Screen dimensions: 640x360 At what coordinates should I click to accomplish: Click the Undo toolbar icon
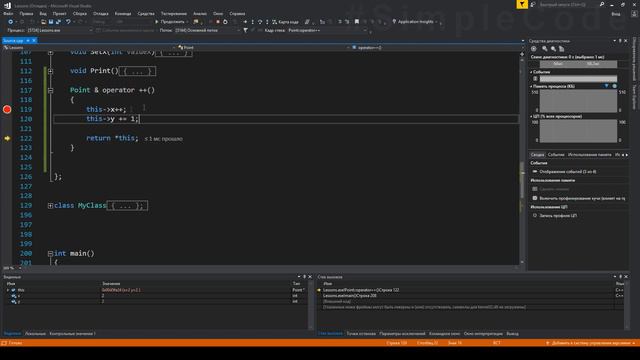68,22
